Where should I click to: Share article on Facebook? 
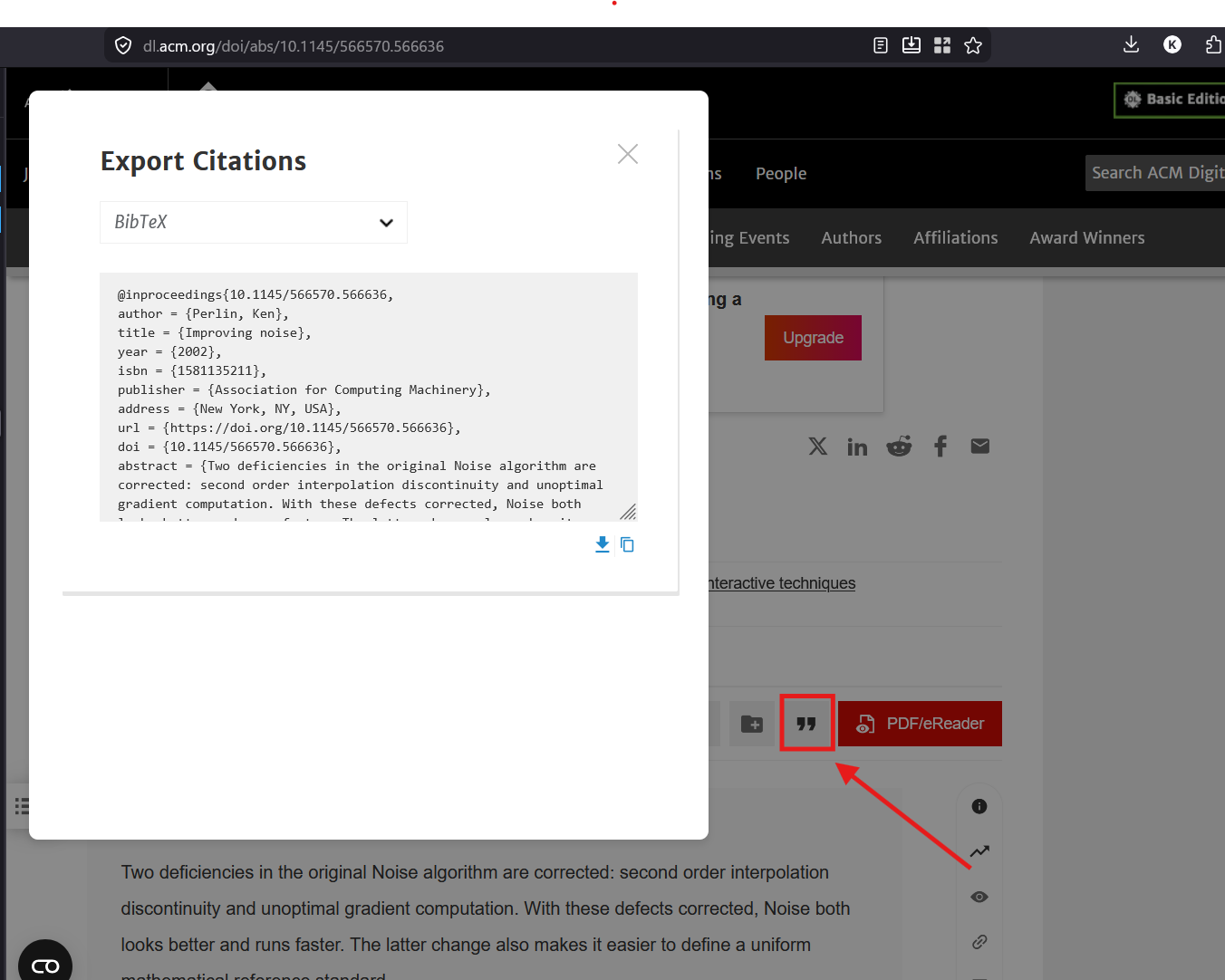pyautogui.click(x=940, y=446)
